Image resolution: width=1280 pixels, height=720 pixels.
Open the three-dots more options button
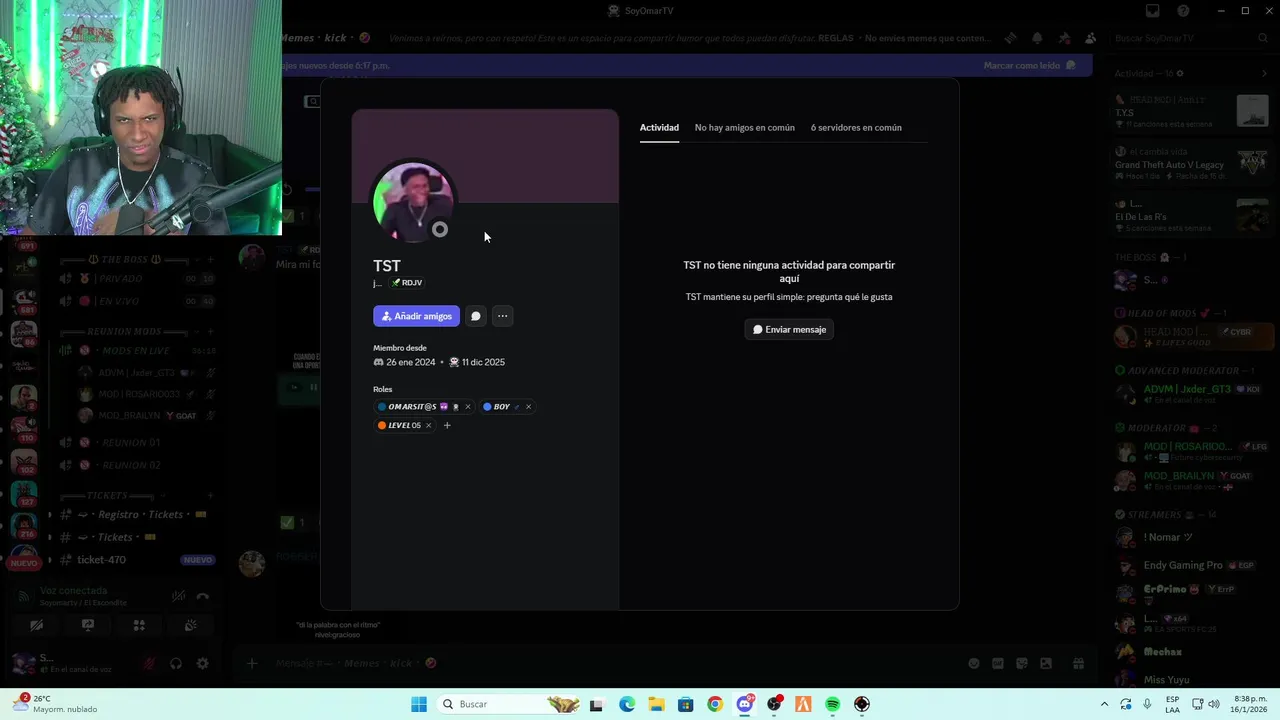pos(503,316)
